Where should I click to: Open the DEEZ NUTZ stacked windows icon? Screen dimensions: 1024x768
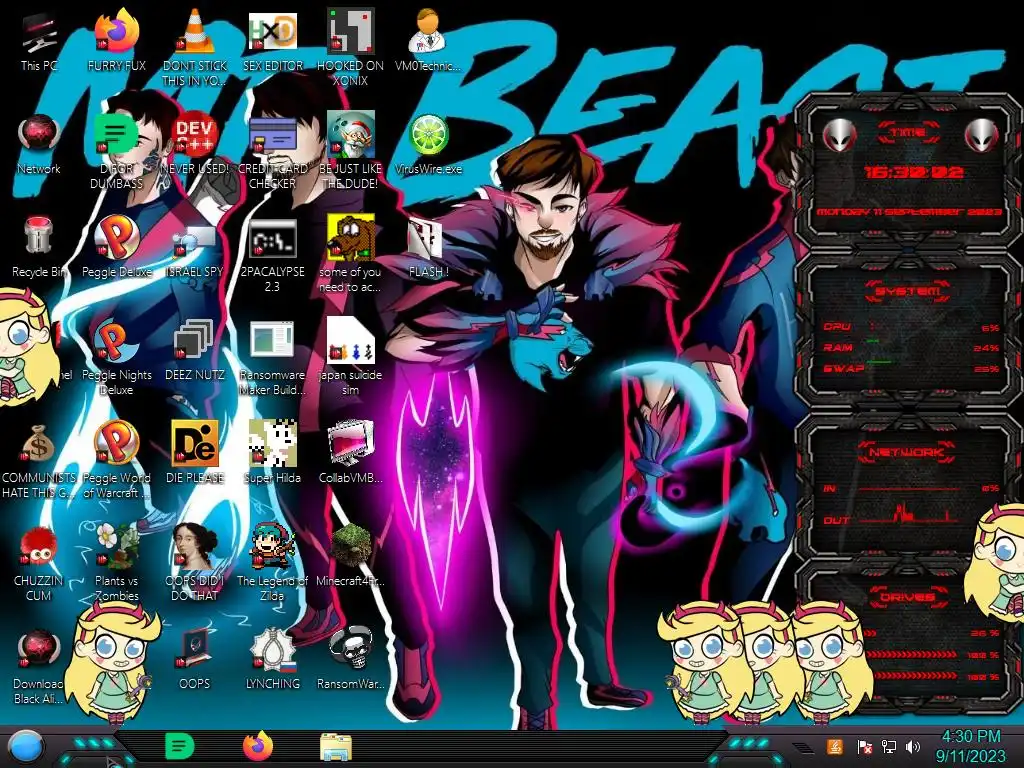[195, 350]
